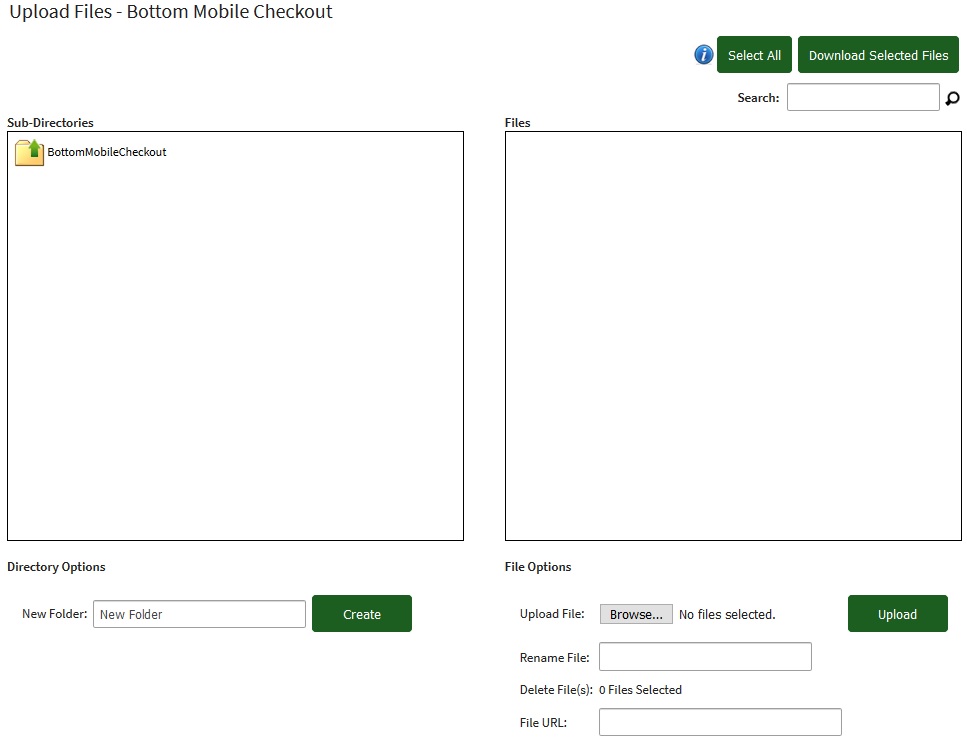Click inside the empty Files list pane
This screenshot has width=967, height=742.
733,336
